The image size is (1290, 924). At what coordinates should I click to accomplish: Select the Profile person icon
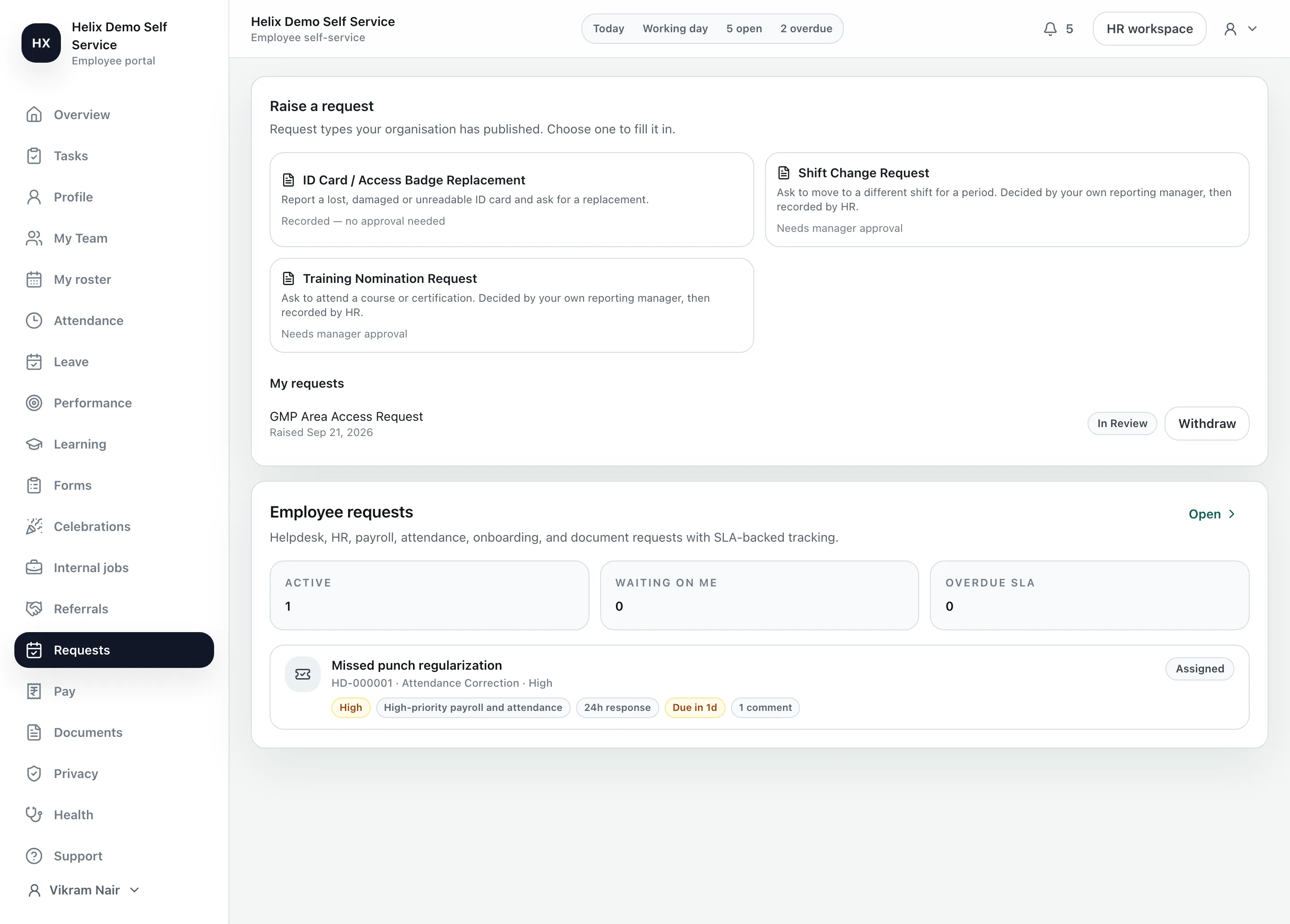34,197
